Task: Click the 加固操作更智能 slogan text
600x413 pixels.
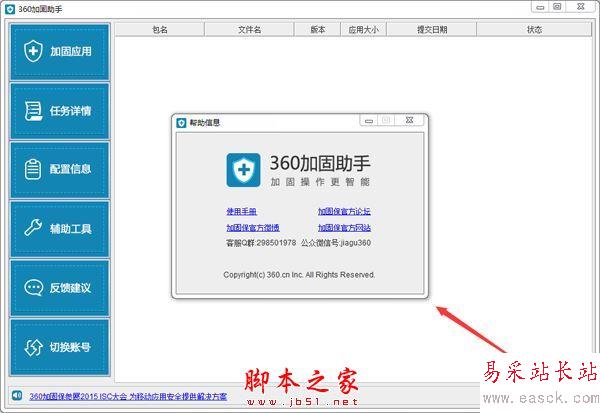Action: click(x=320, y=182)
